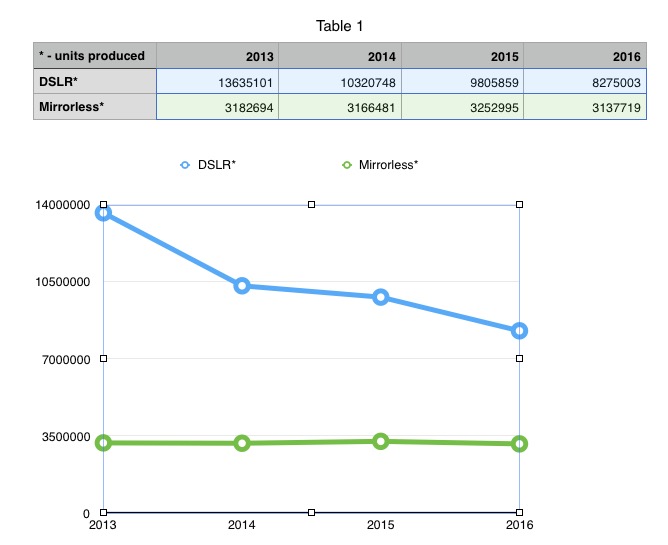Select the 2016 column header cell

[x=585, y=55]
